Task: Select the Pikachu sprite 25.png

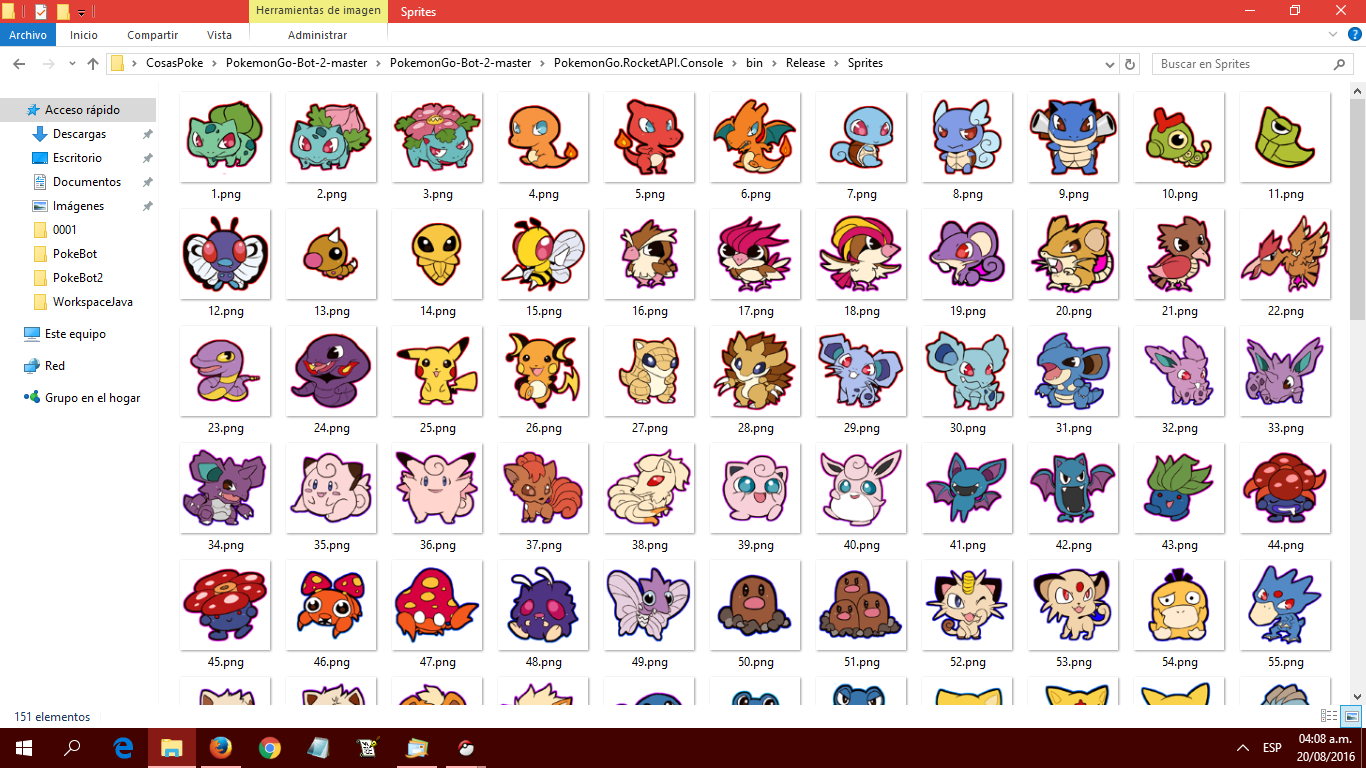Action: [x=437, y=371]
